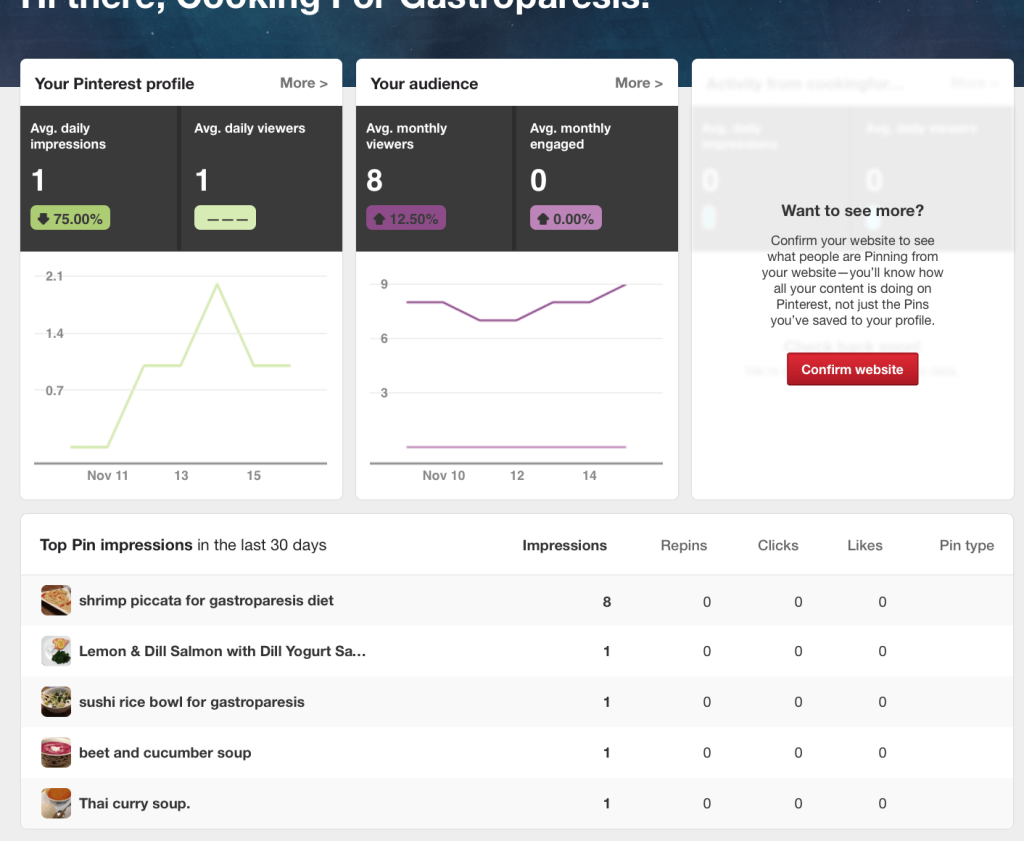This screenshot has height=841, width=1024.
Task: Open More link in Your Pinterest profile
Action: pyautogui.click(x=304, y=83)
